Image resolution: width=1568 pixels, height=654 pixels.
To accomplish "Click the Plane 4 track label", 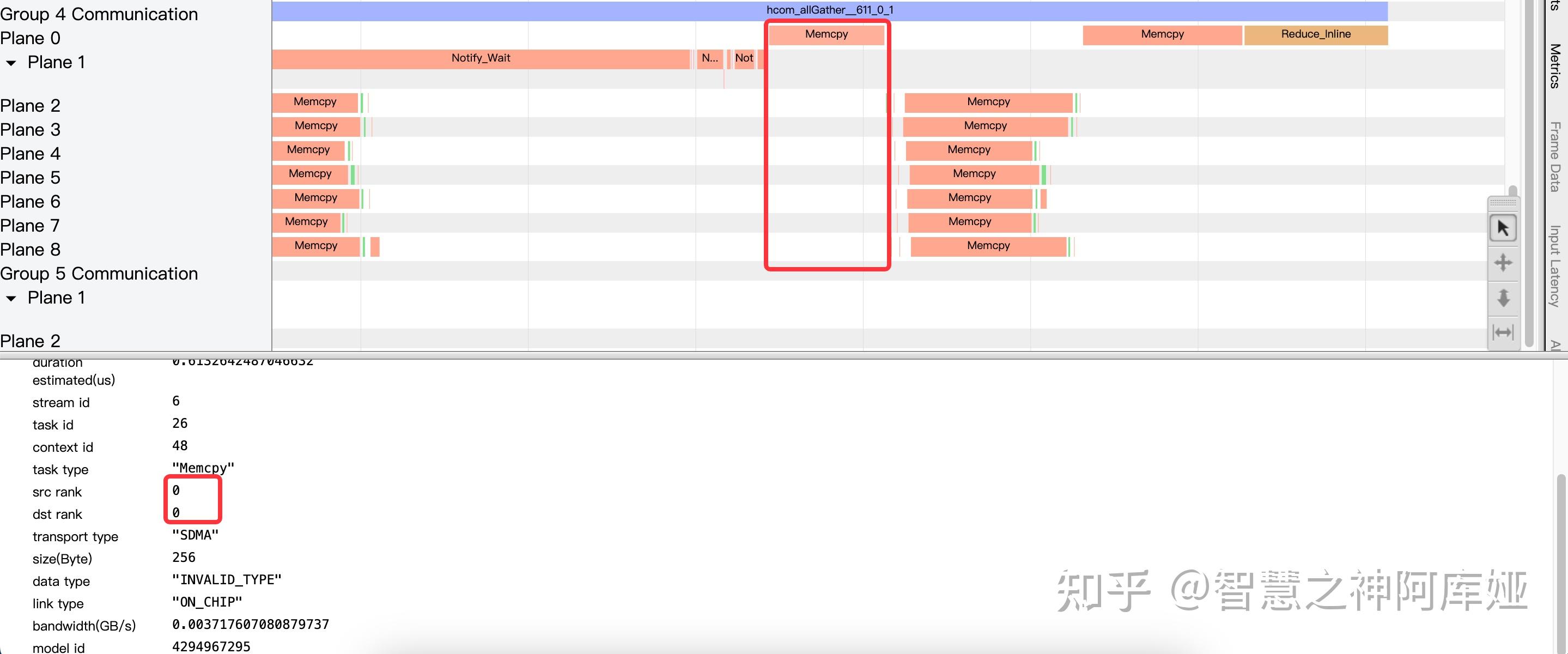I will [31, 154].
